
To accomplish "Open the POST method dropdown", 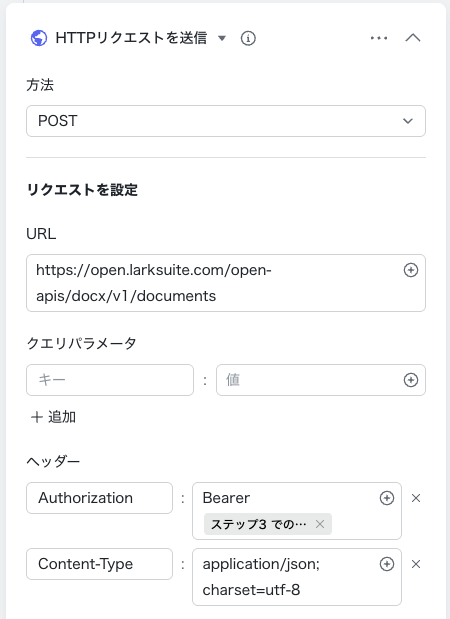I will click(x=226, y=121).
